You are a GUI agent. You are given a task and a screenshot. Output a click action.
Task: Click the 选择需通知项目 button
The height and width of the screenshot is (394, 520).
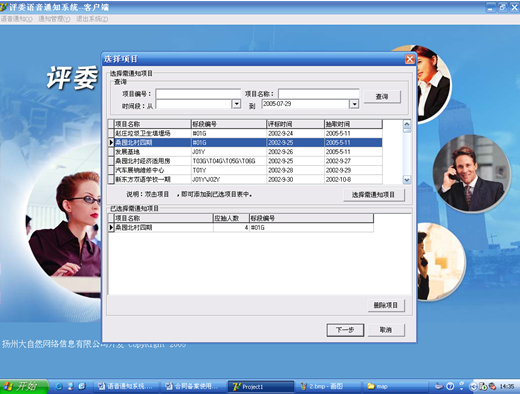374,195
